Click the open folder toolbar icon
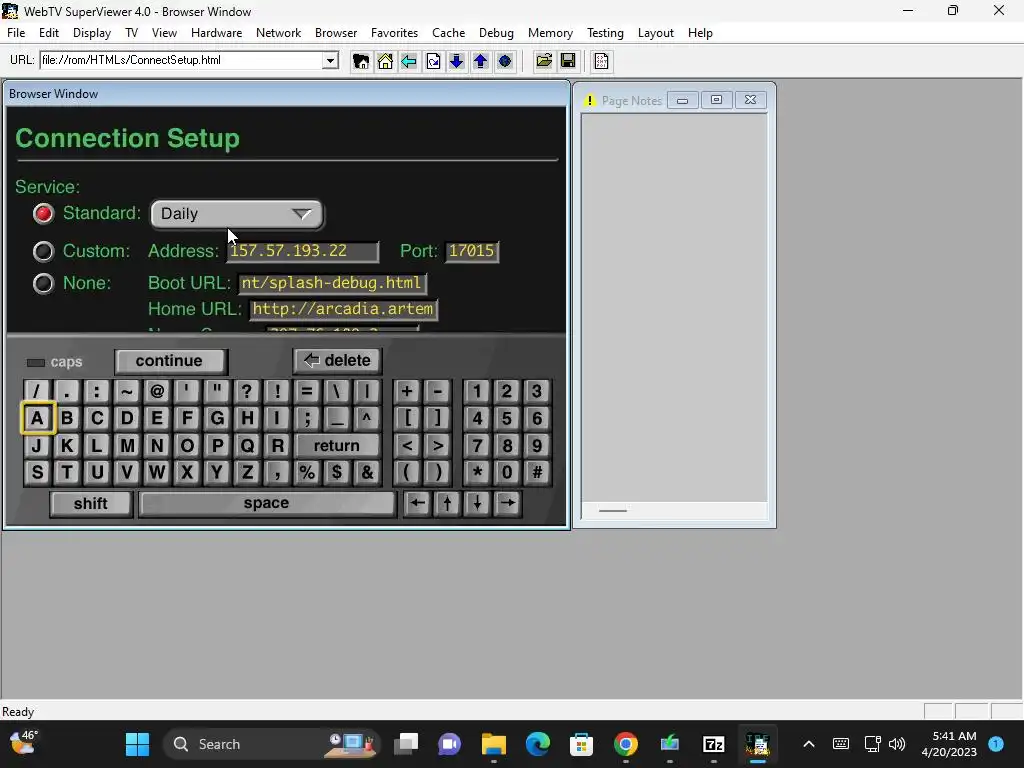This screenshot has height=768, width=1024. pyautogui.click(x=543, y=61)
